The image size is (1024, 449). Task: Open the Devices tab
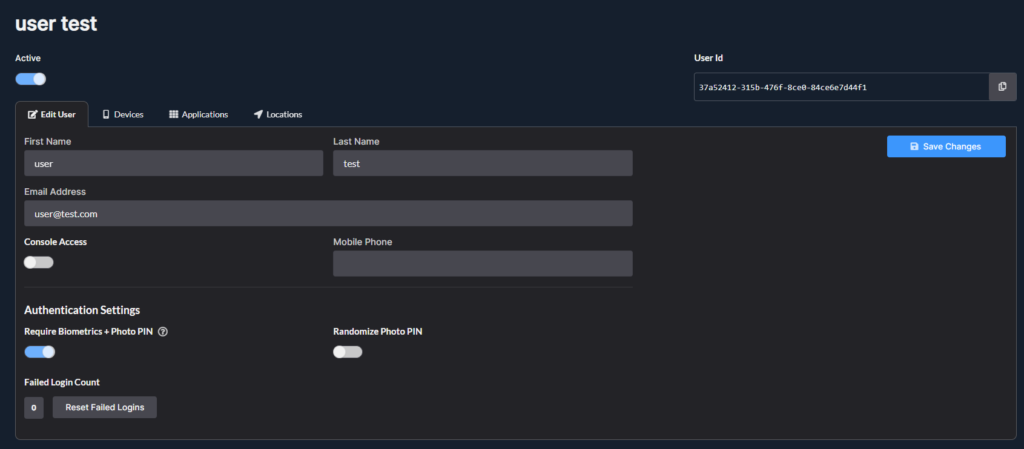point(123,114)
